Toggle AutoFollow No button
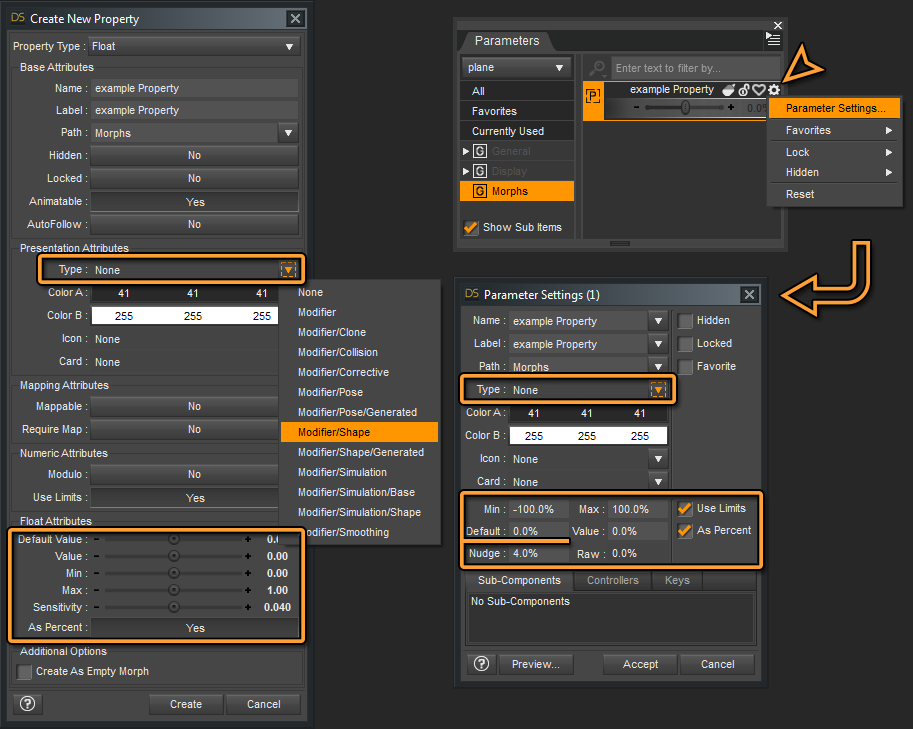The image size is (913, 729). [194, 225]
